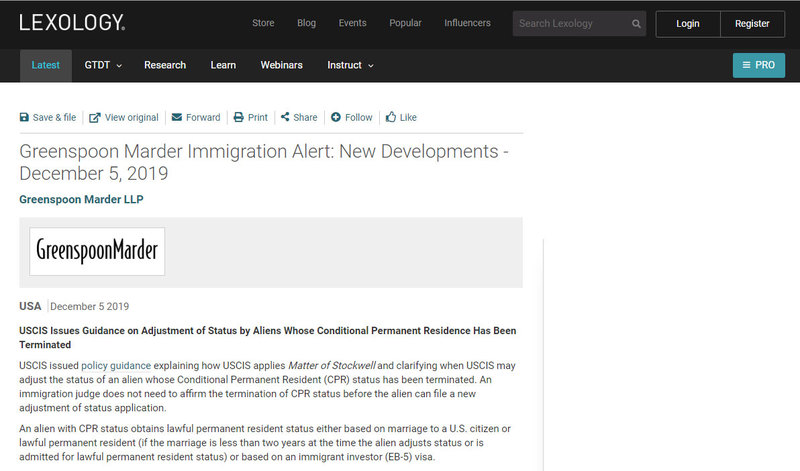This screenshot has height=471, width=800.
Task: Go to the Influencers link
Action: (467, 23)
